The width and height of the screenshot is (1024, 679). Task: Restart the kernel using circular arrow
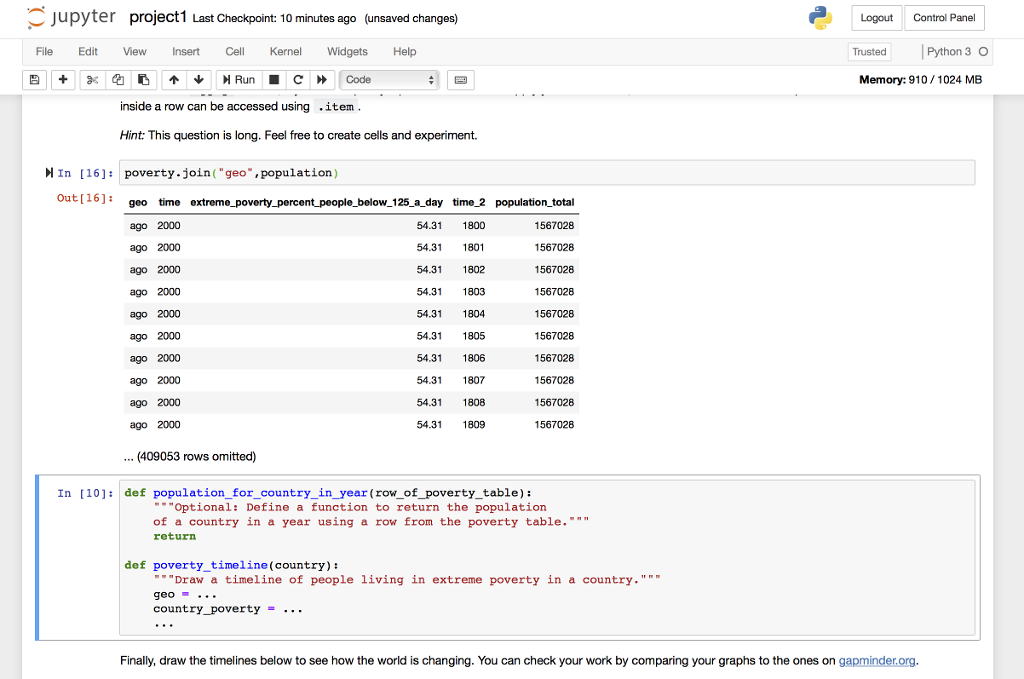click(x=298, y=80)
